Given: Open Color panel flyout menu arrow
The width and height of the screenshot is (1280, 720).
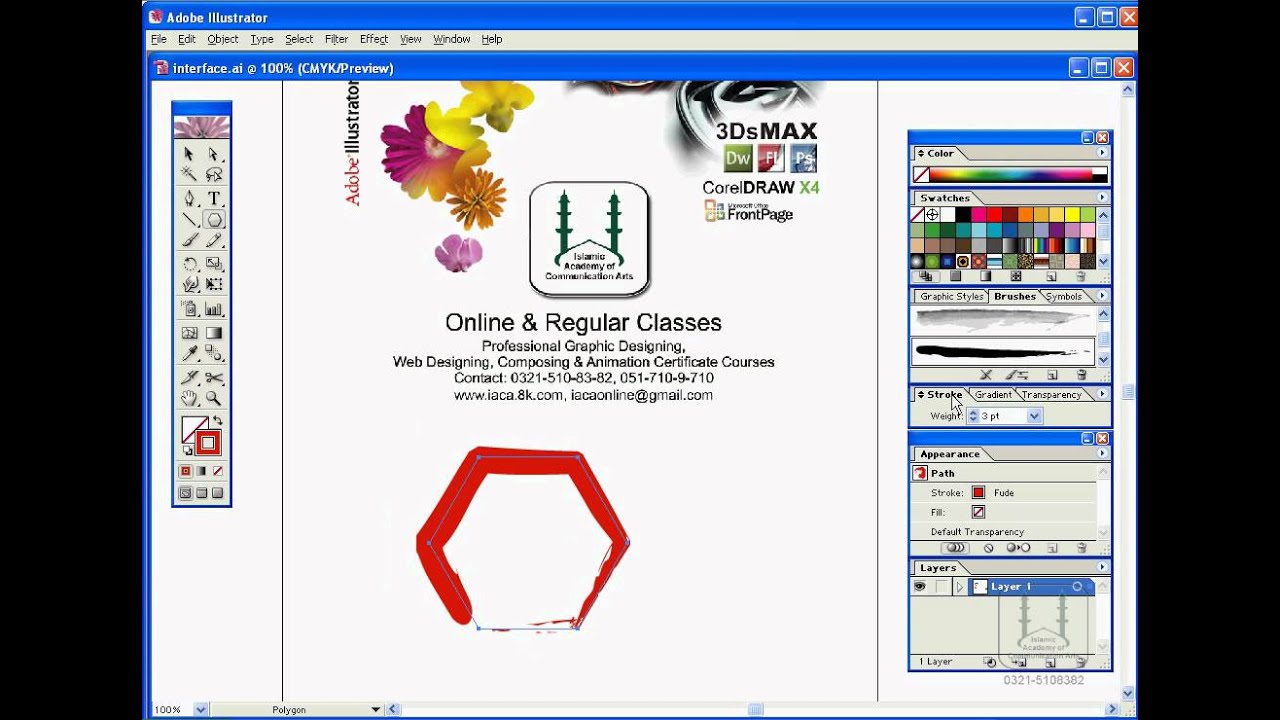Looking at the screenshot, I should [x=1102, y=153].
